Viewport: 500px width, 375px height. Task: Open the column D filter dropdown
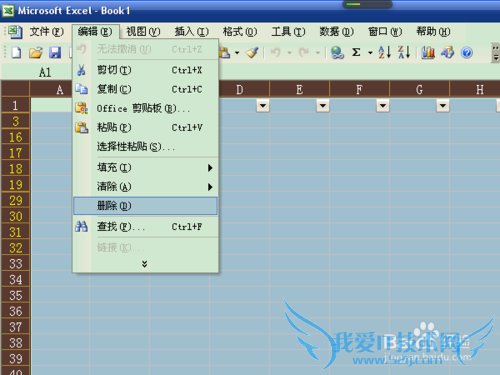coord(263,106)
